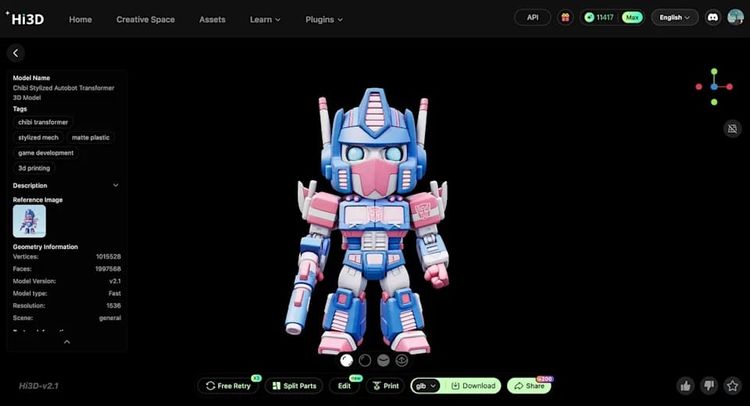Go back with the left arrow button
Screen dimensions: 750x406
[16, 53]
